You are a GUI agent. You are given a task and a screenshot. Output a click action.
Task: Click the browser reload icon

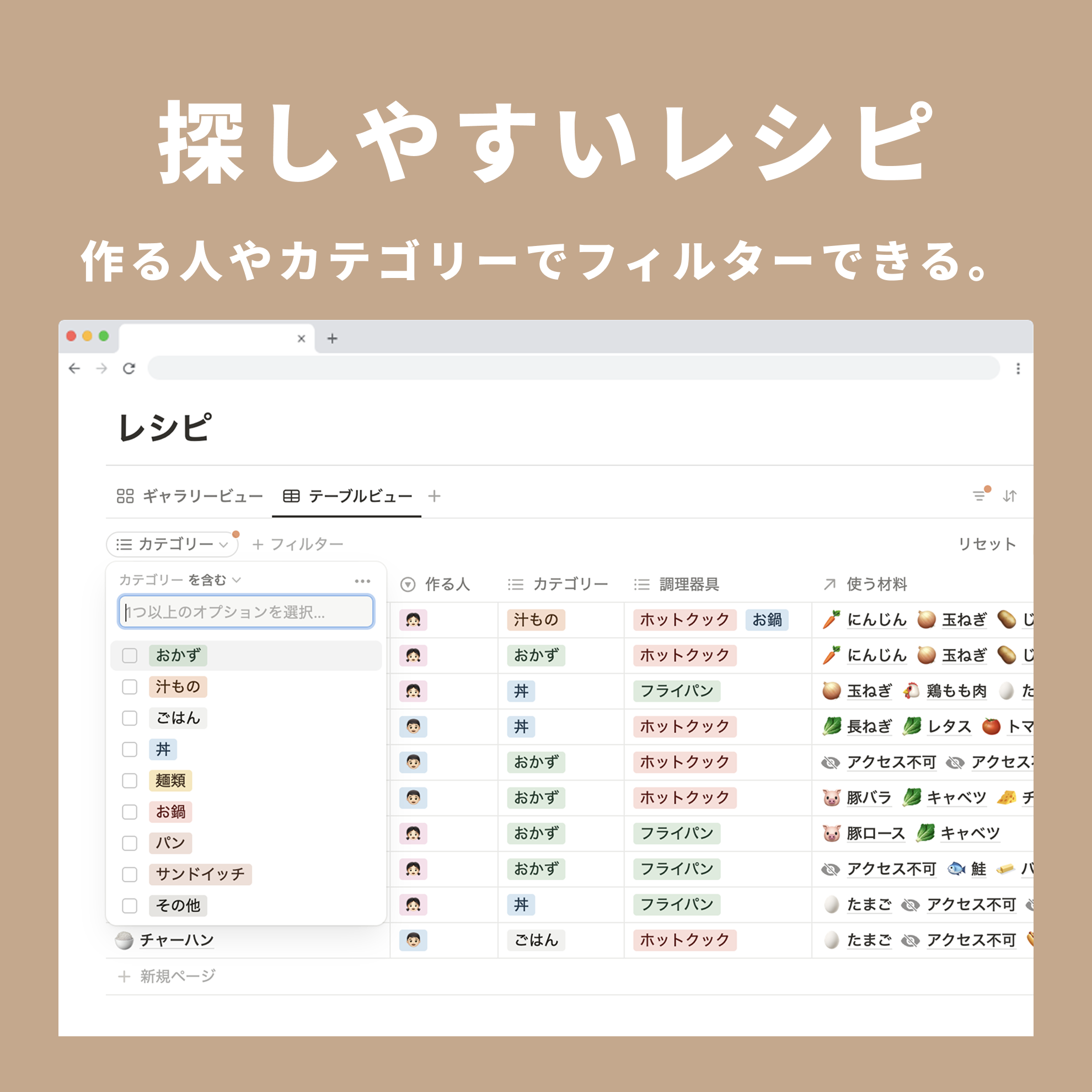click(129, 368)
